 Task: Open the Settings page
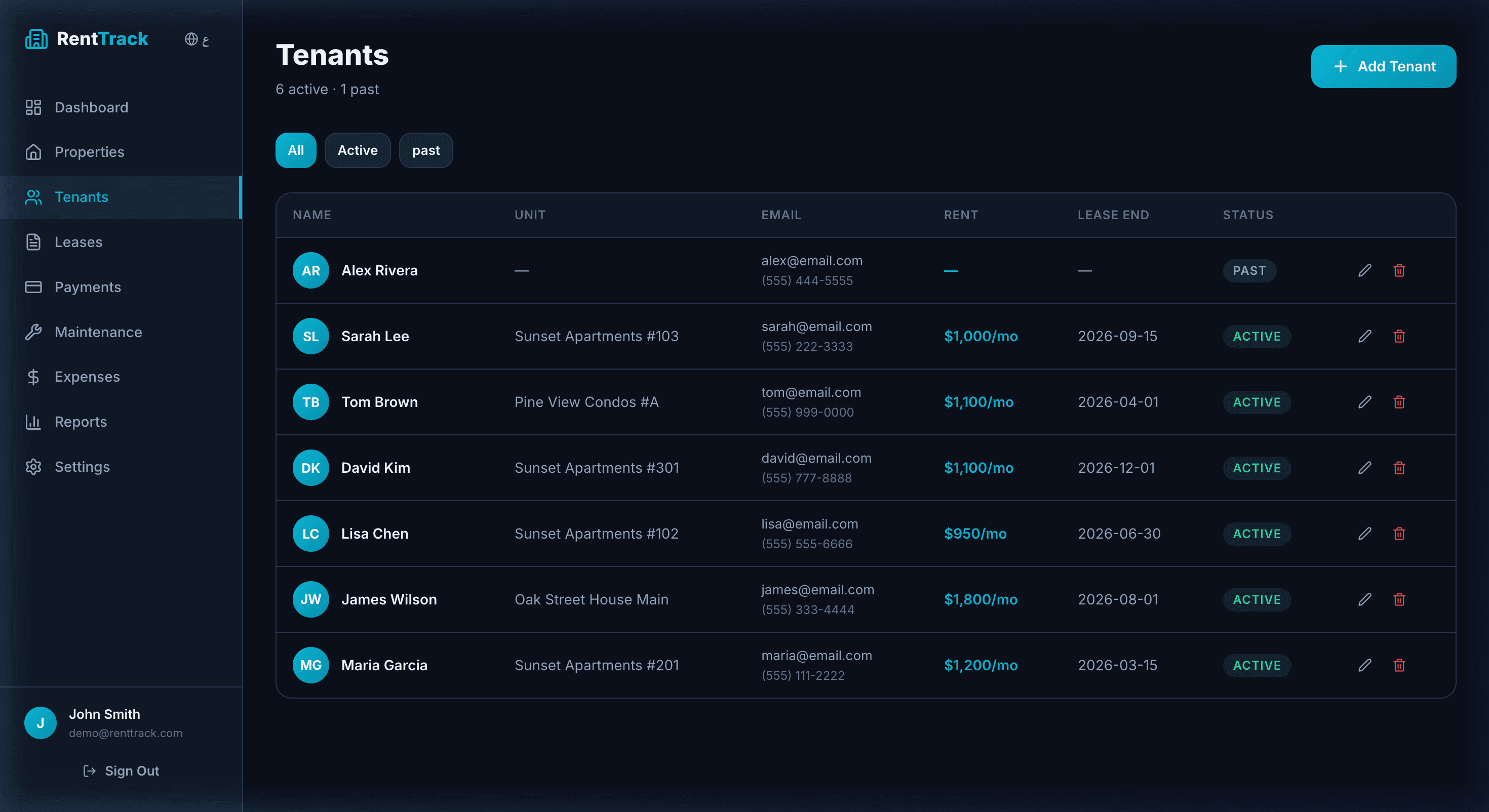83,467
